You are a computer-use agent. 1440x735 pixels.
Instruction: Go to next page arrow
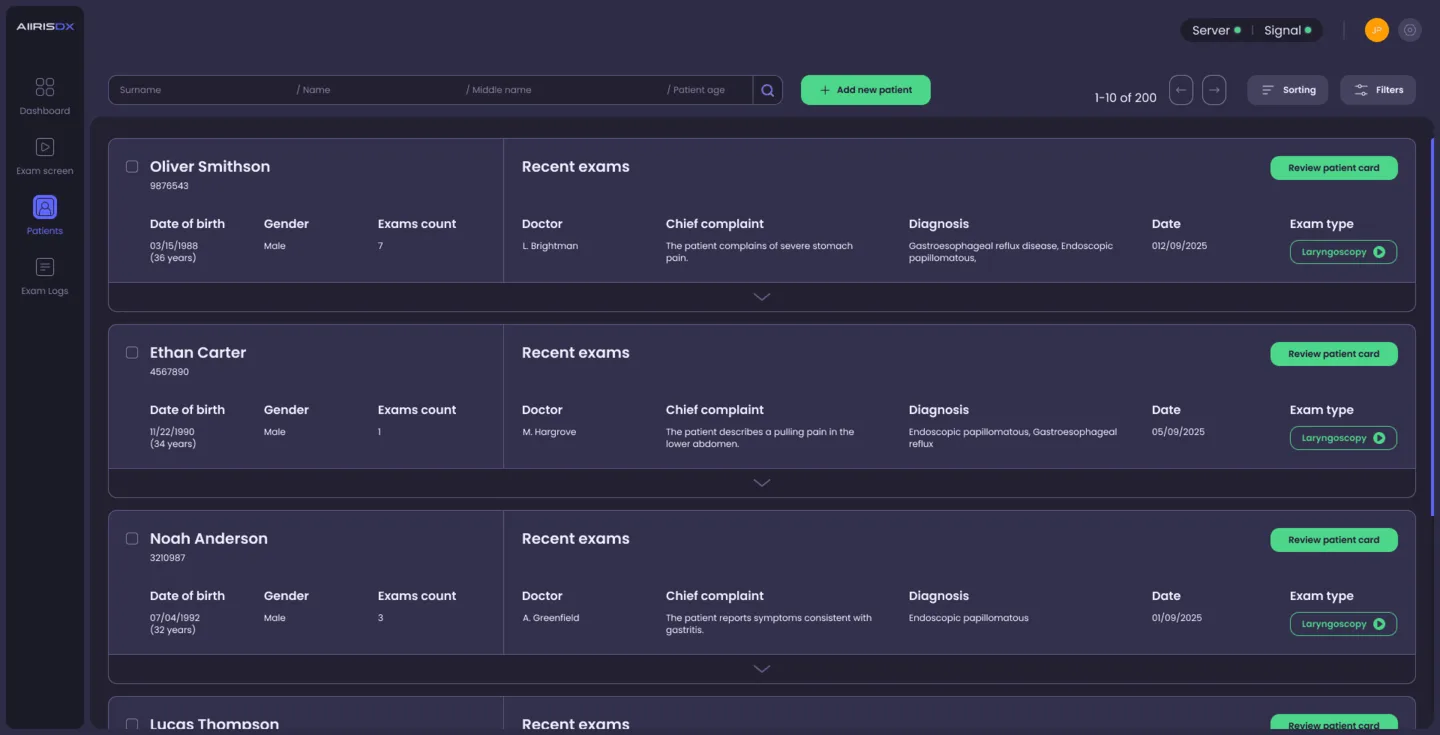click(x=1214, y=90)
